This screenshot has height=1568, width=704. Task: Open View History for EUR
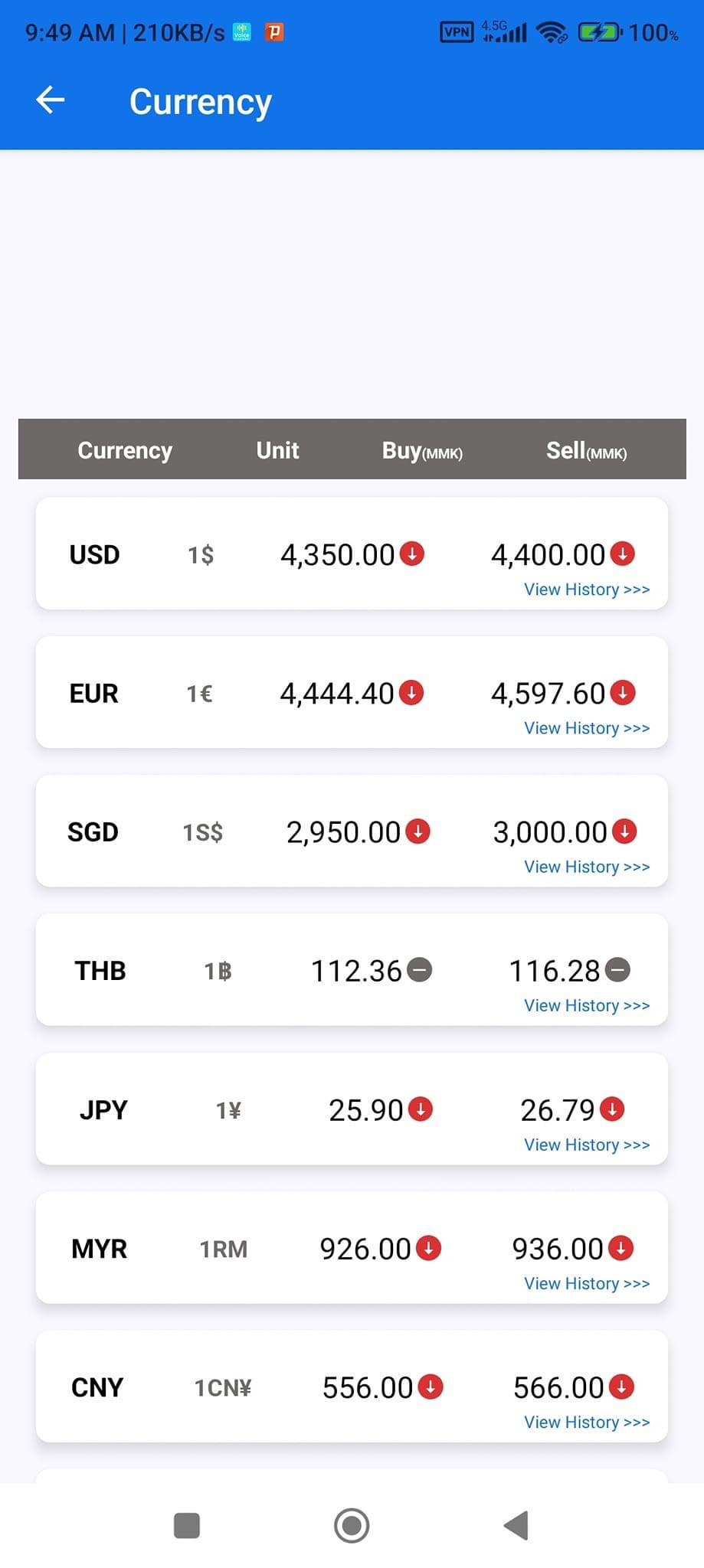click(x=587, y=728)
